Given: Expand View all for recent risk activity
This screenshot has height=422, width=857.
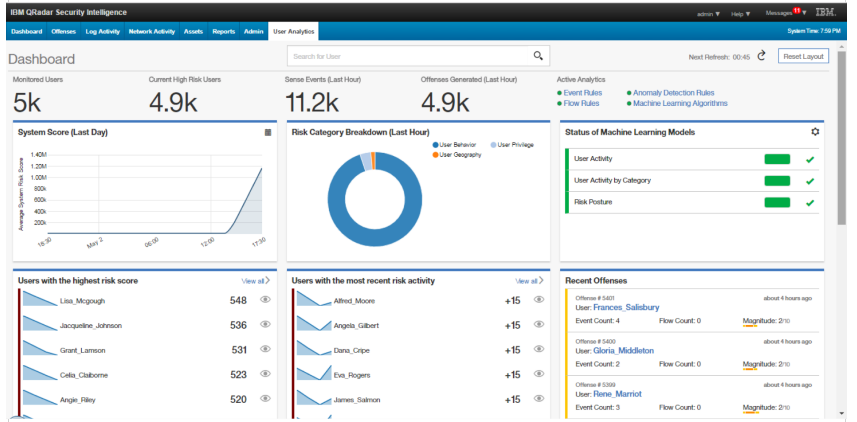Looking at the screenshot, I should pyautogui.click(x=529, y=281).
